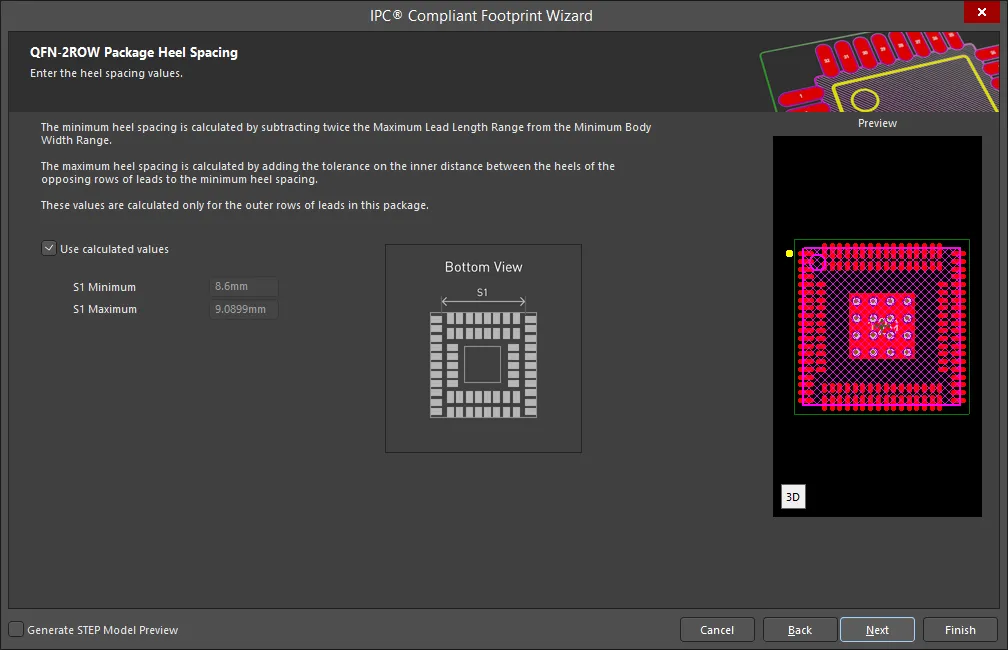This screenshot has width=1008, height=650.
Task: Click the S1 Minimum value field
Action: click(244, 287)
